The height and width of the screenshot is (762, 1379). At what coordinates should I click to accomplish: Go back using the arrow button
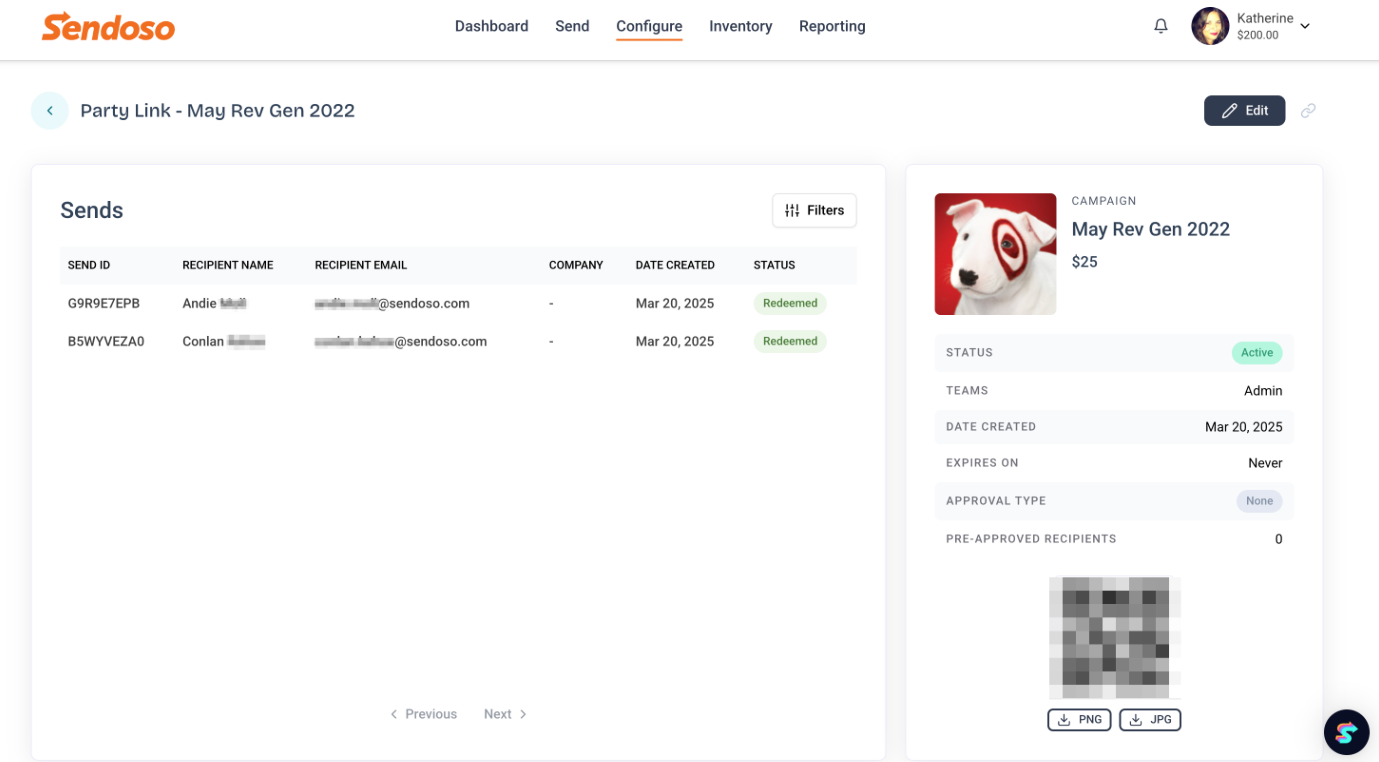[x=50, y=111]
